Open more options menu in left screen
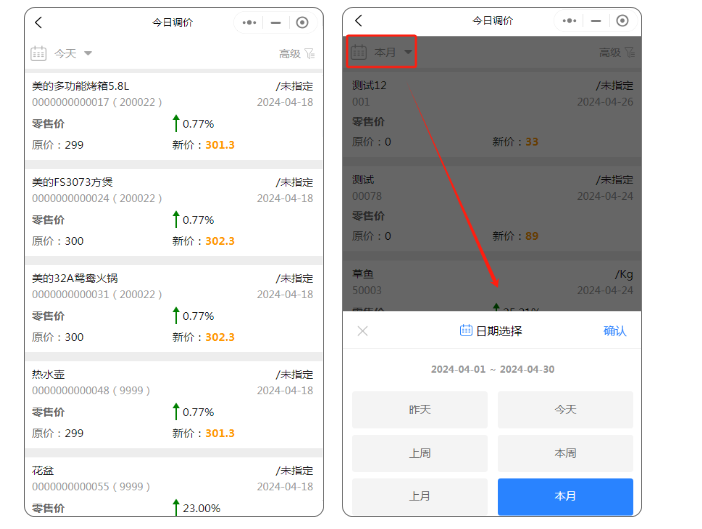Image resolution: width=702 pixels, height=529 pixels. (249, 22)
